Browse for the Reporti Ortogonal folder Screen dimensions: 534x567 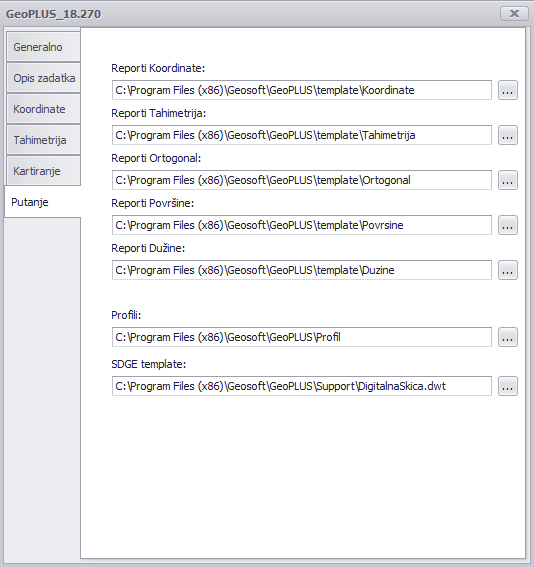tap(508, 180)
